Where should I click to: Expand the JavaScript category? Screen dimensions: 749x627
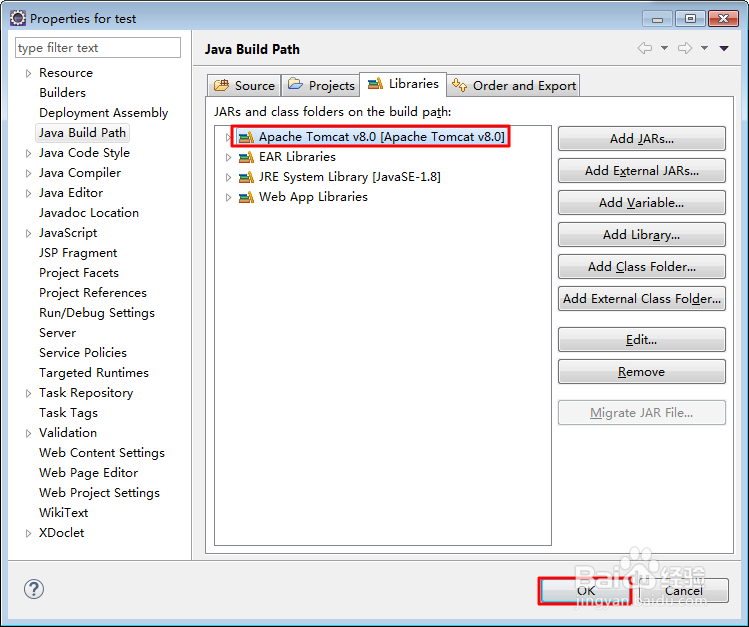28,233
